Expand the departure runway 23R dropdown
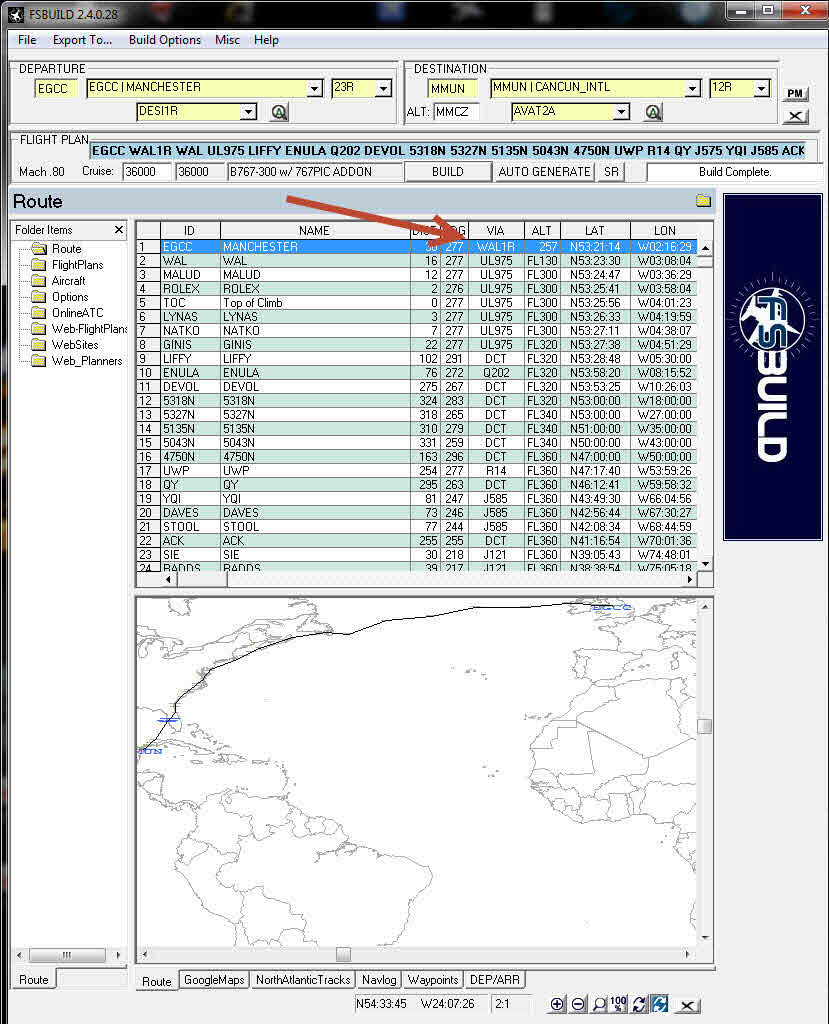 (x=384, y=88)
